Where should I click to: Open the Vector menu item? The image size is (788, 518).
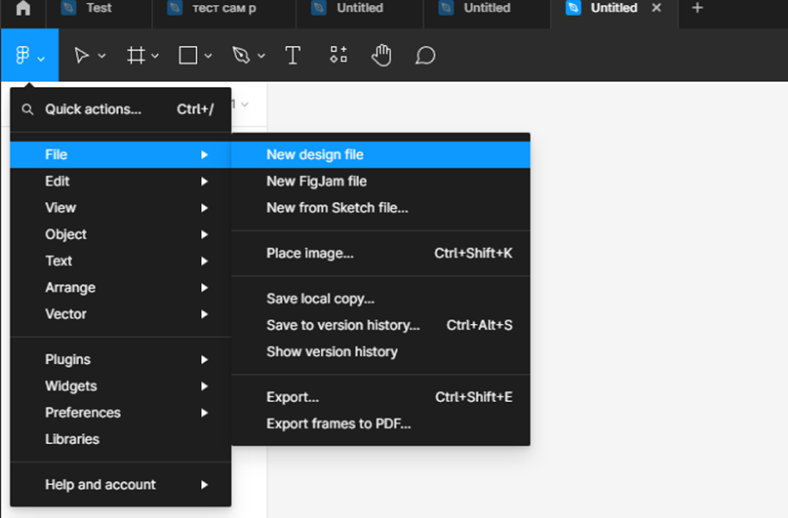[x=121, y=315]
